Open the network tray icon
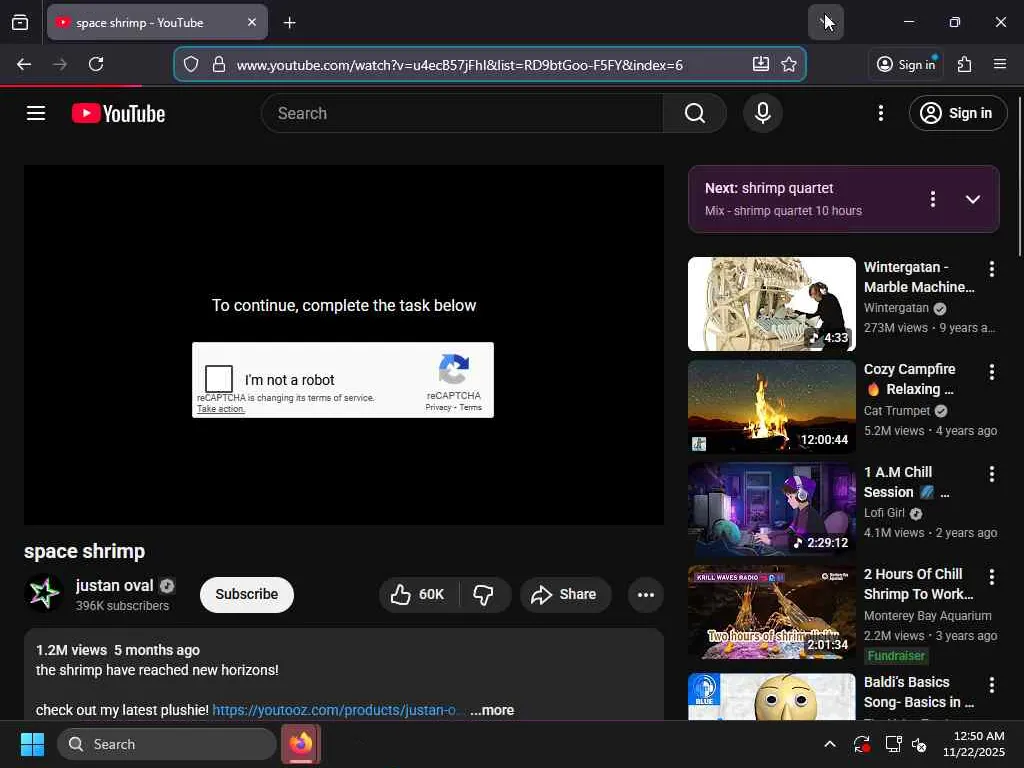Viewport: 1024px width, 768px height. (x=892, y=744)
